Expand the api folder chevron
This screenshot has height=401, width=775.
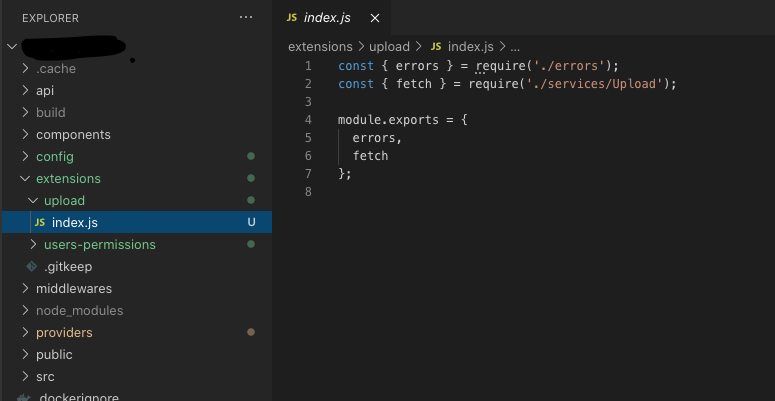(26, 90)
